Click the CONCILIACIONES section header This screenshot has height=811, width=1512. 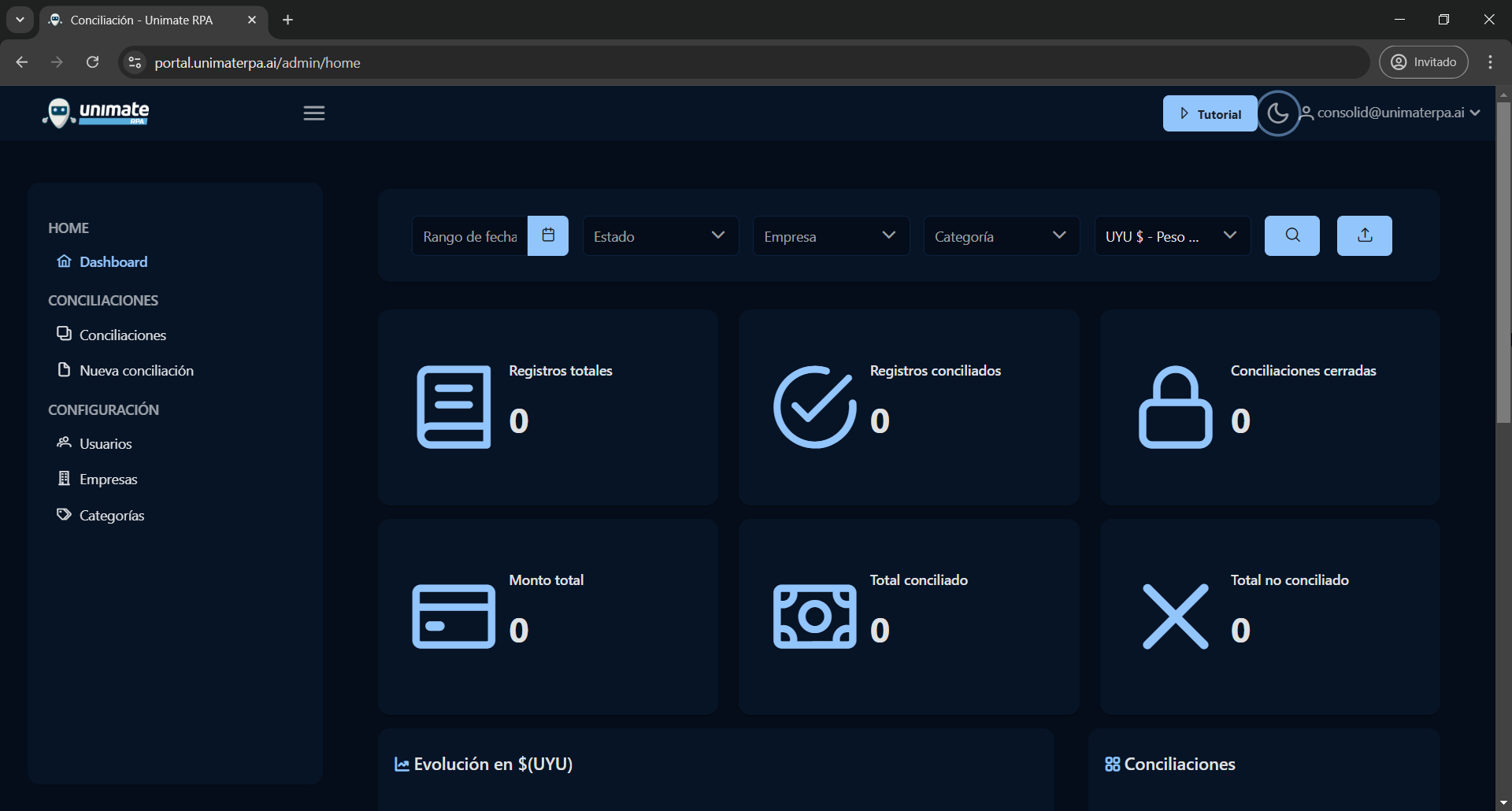[103, 300]
